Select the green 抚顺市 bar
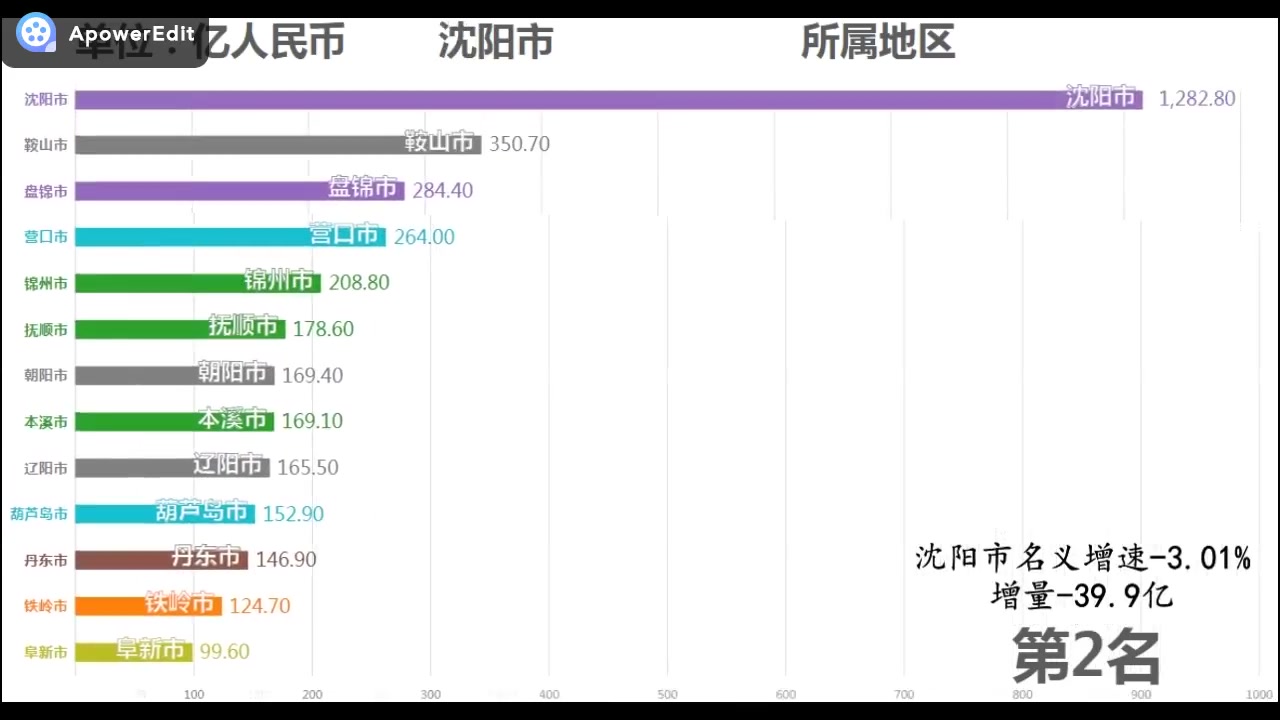Viewport: 1280px width, 720px height. tap(180, 329)
